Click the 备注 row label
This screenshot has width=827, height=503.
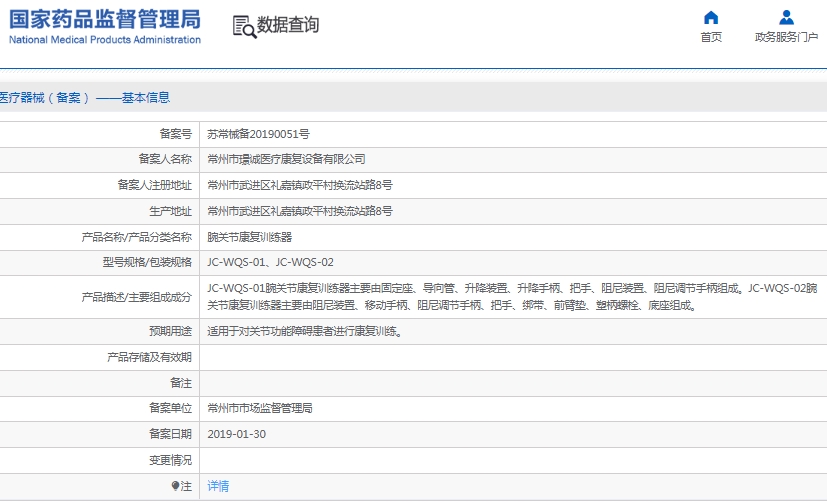click(x=181, y=383)
